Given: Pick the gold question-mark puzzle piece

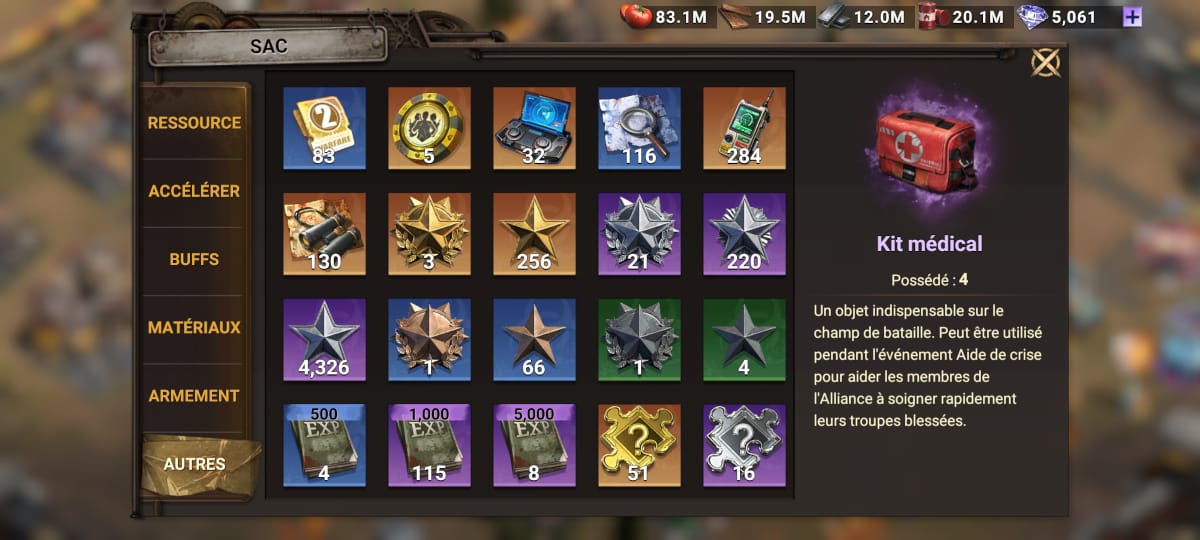Looking at the screenshot, I should click(639, 445).
